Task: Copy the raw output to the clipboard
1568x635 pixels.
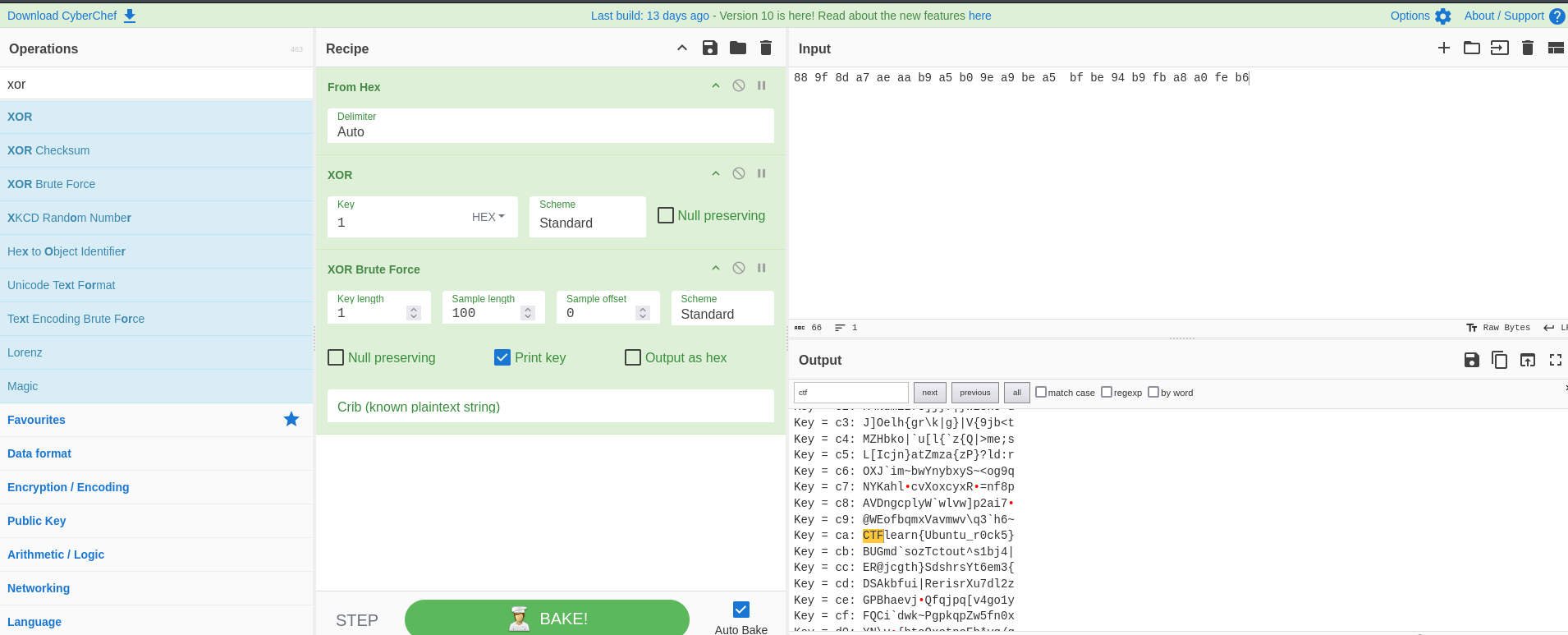Action: pyautogui.click(x=1500, y=360)
